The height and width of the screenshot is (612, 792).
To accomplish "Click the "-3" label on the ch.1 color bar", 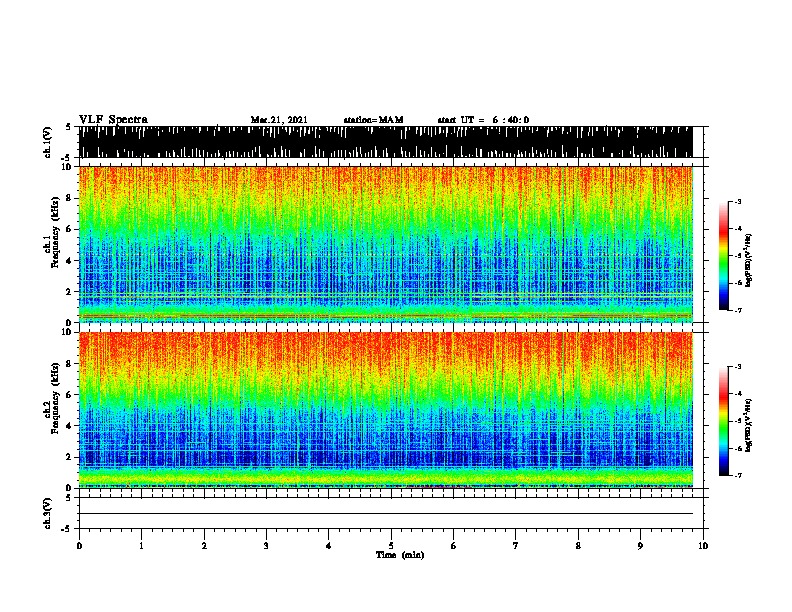I will point(737,202).
